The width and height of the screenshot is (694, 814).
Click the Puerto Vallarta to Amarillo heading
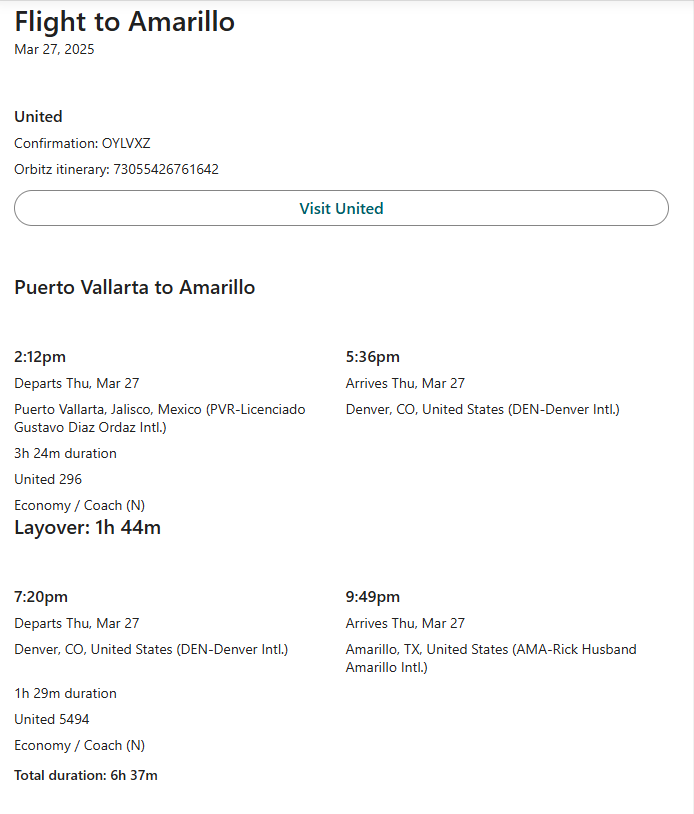pos(134,287)
